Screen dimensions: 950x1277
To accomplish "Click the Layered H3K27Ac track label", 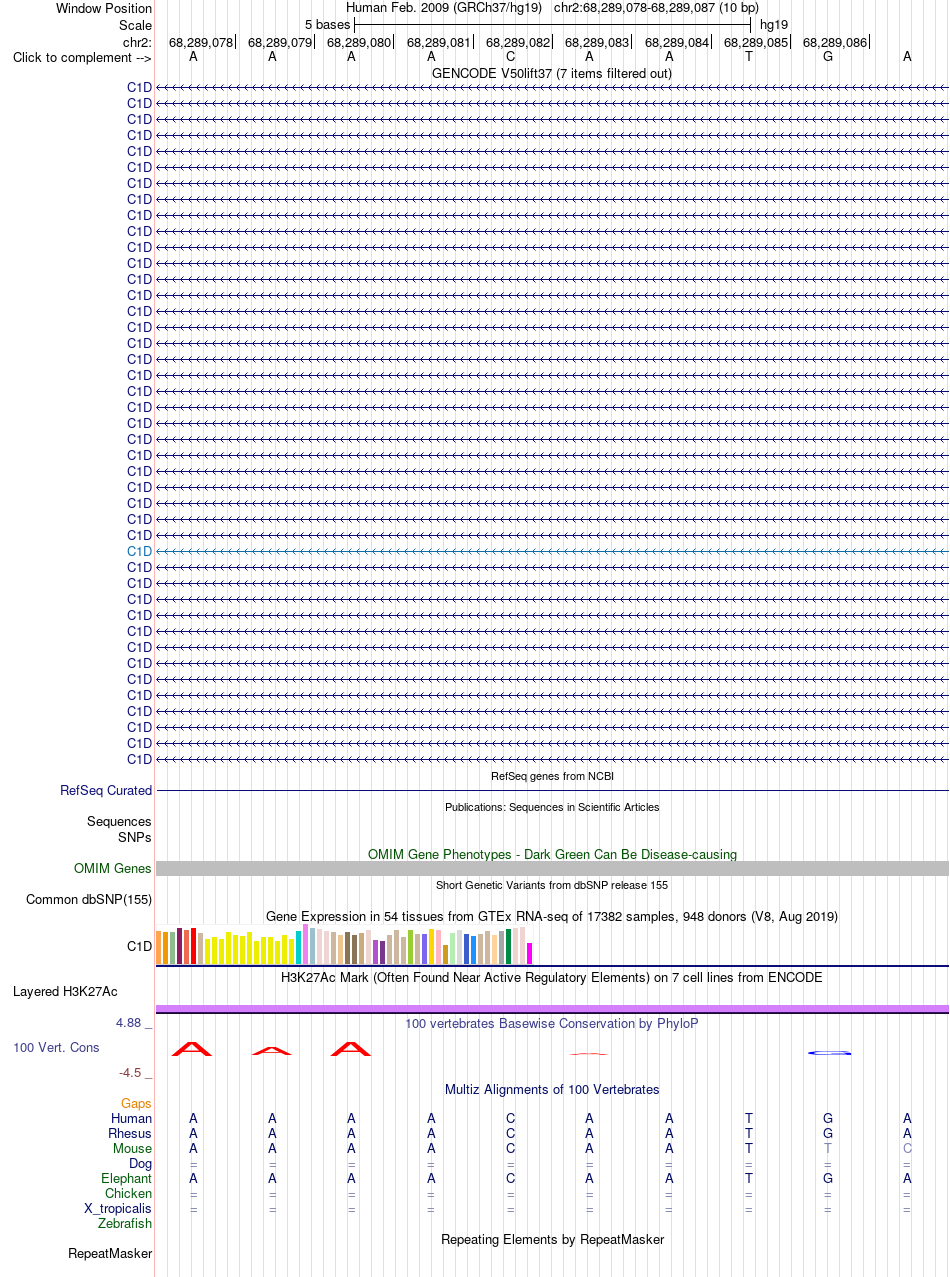I will point(65,992).
